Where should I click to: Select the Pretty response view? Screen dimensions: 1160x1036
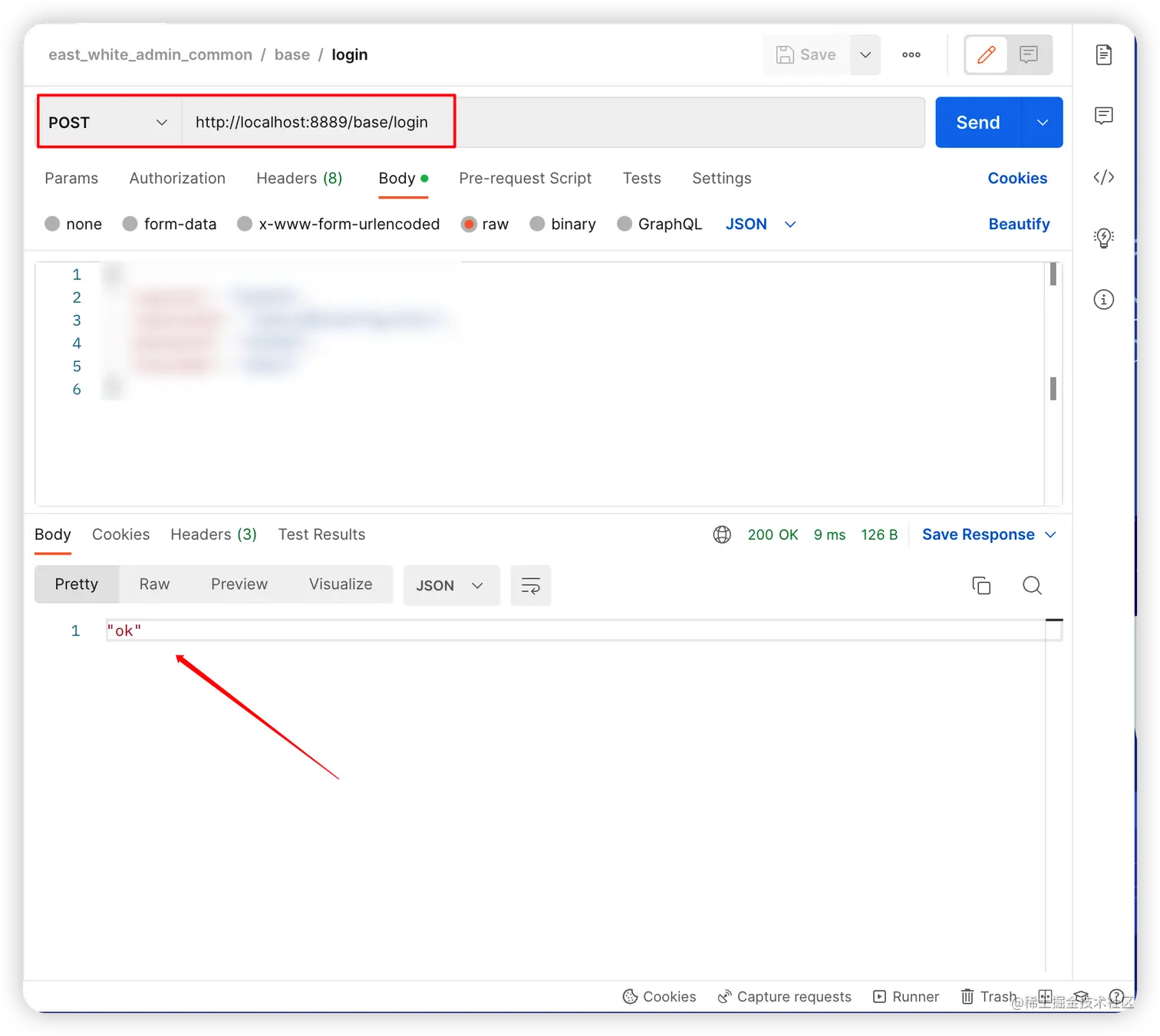pos(77,584)
